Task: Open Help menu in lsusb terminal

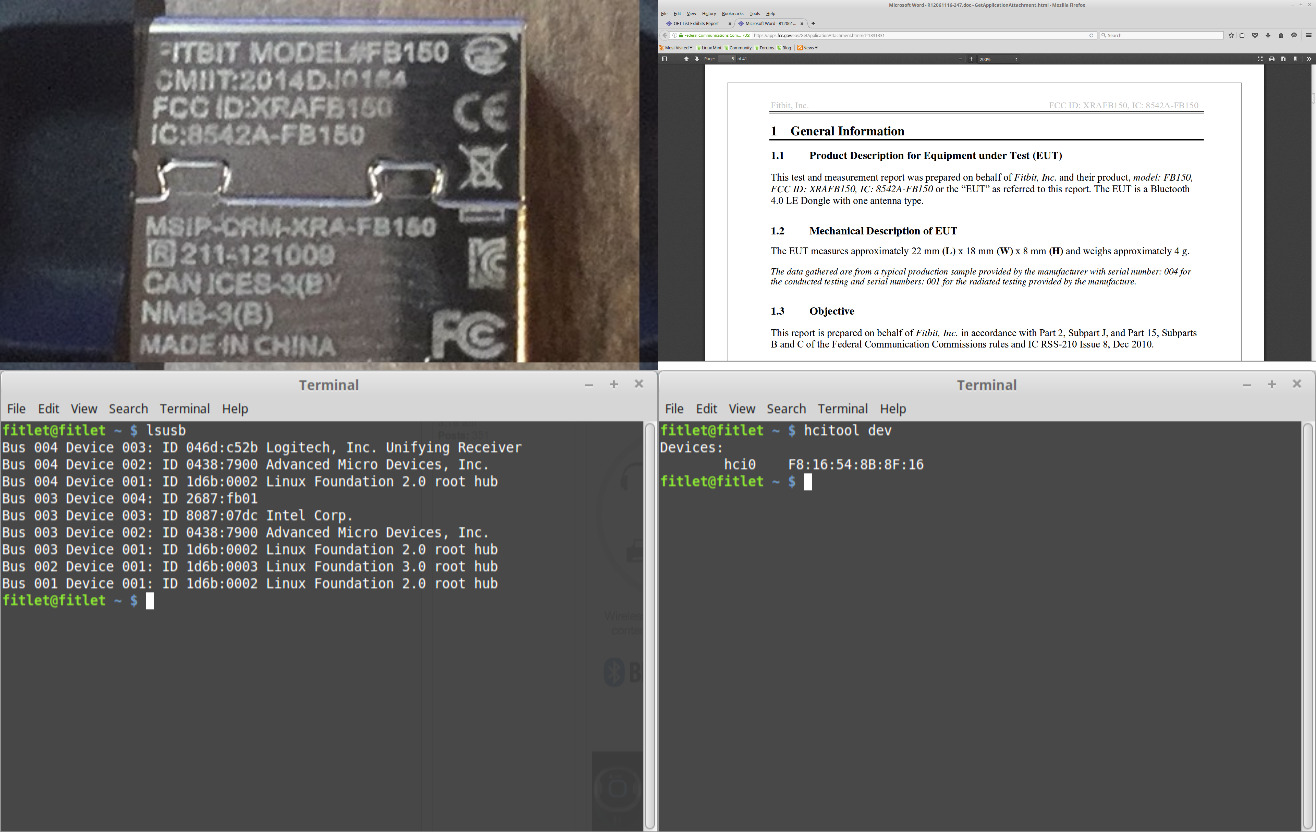Action: point(235,408)
